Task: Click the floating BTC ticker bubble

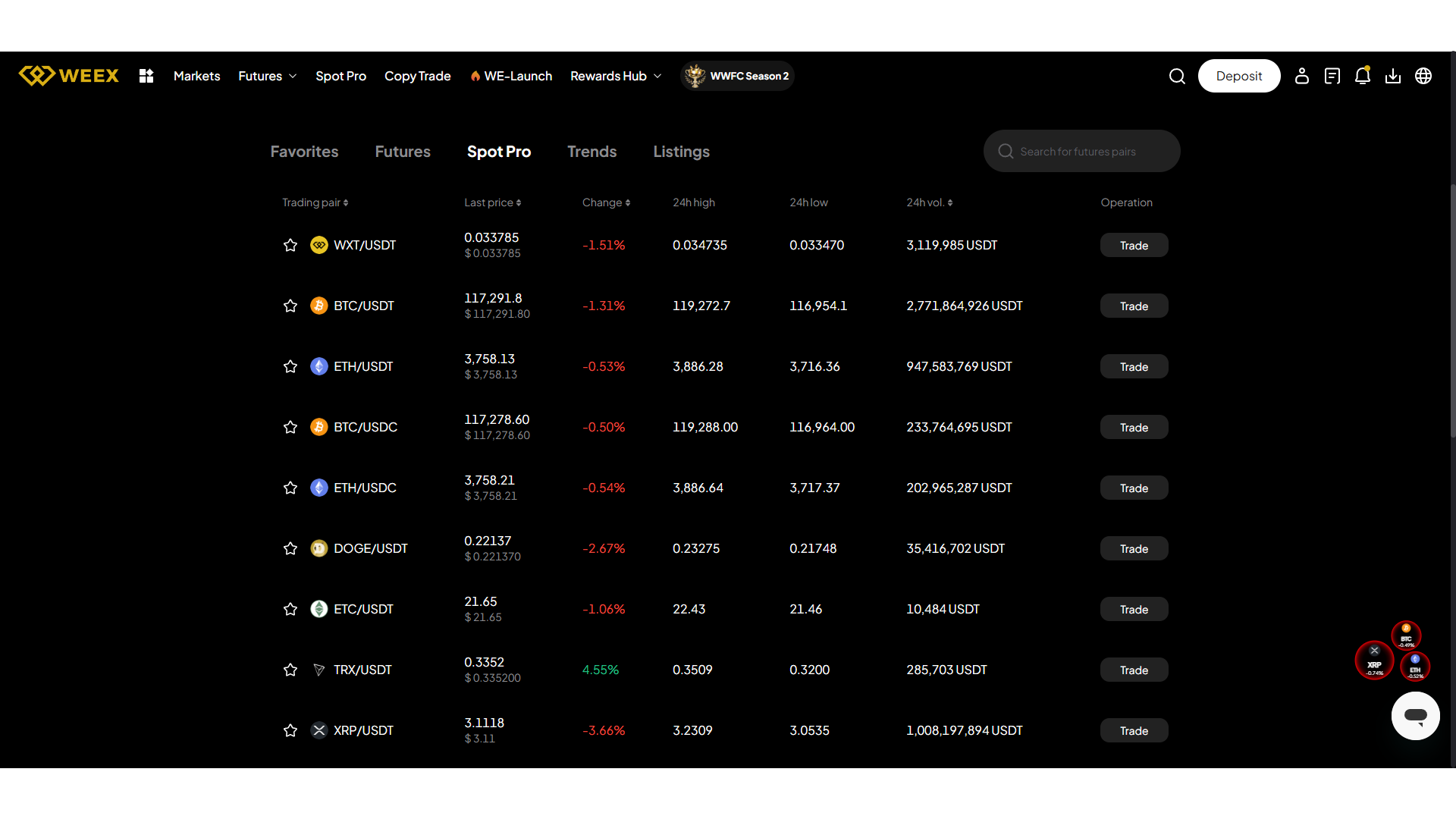Action: click(x=1406, y=635)
